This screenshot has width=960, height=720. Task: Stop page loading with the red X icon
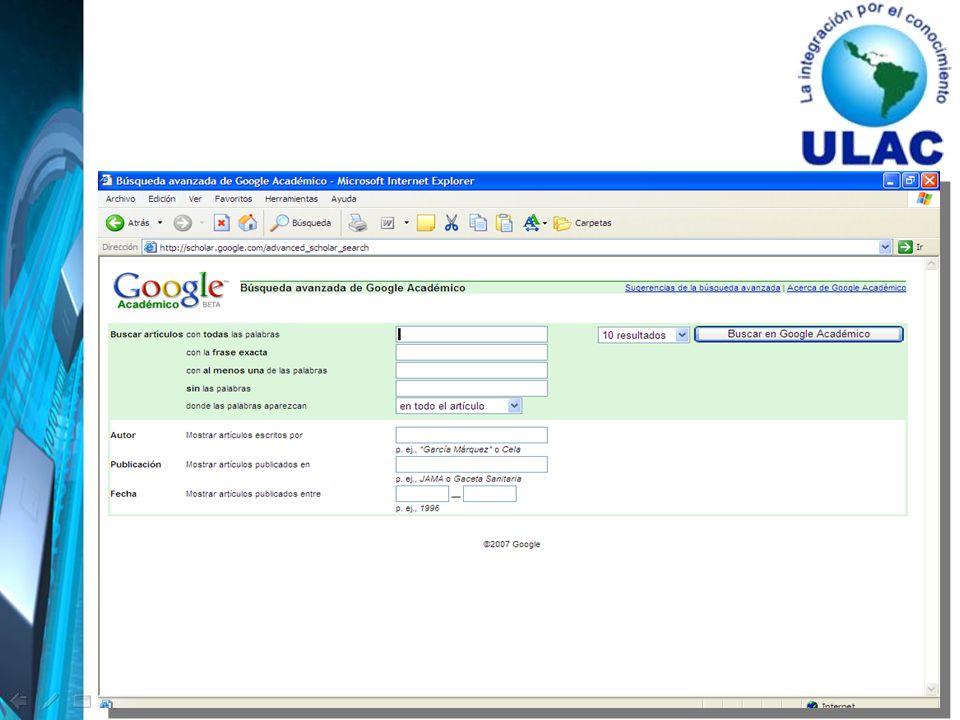click(x=222, y=223)
